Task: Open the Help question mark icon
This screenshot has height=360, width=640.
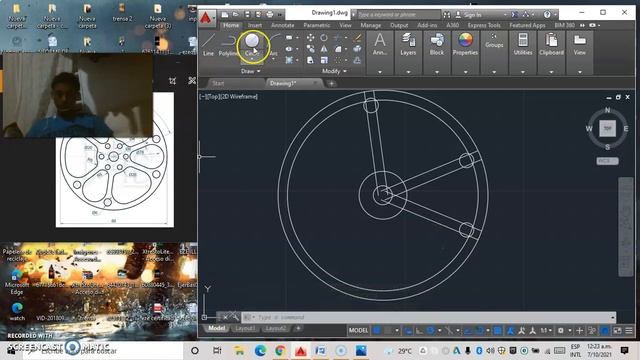Action: tap(547, 15)
